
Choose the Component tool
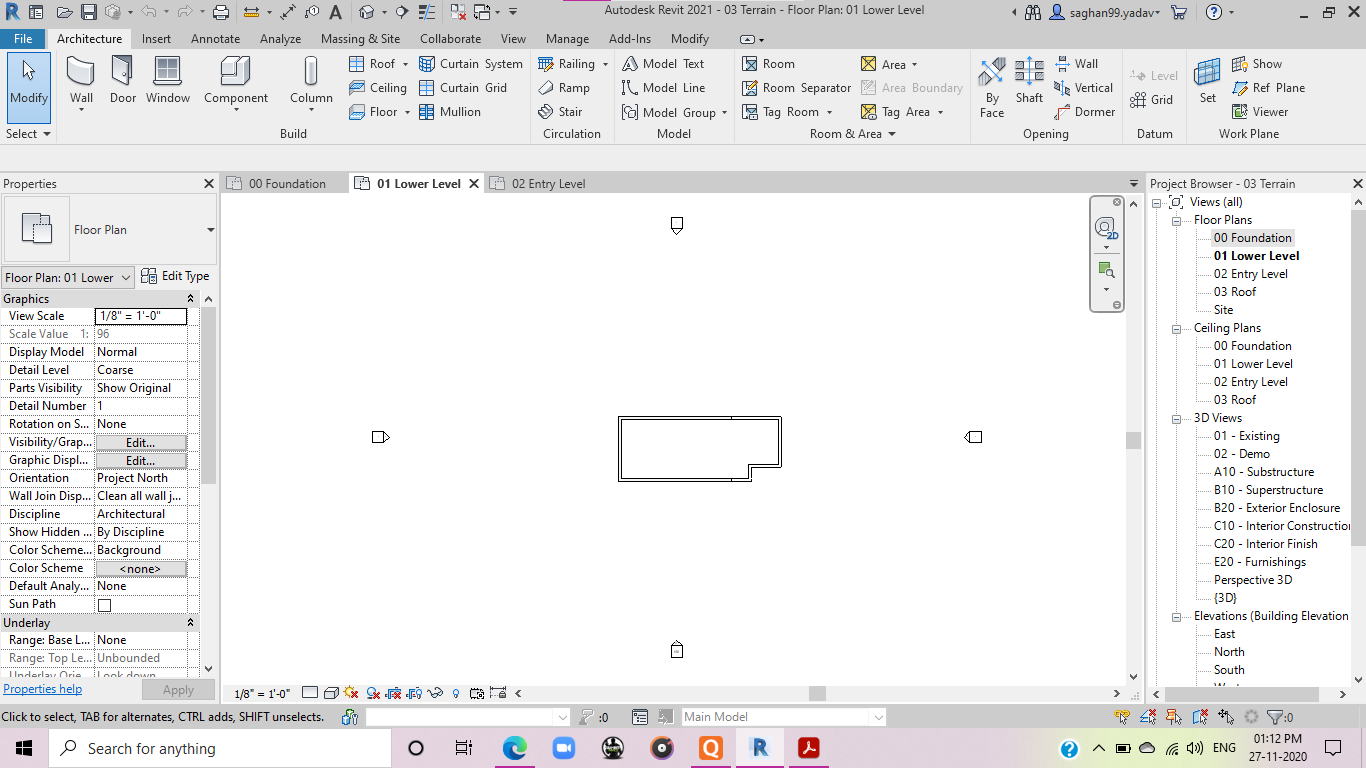(236, 82)
